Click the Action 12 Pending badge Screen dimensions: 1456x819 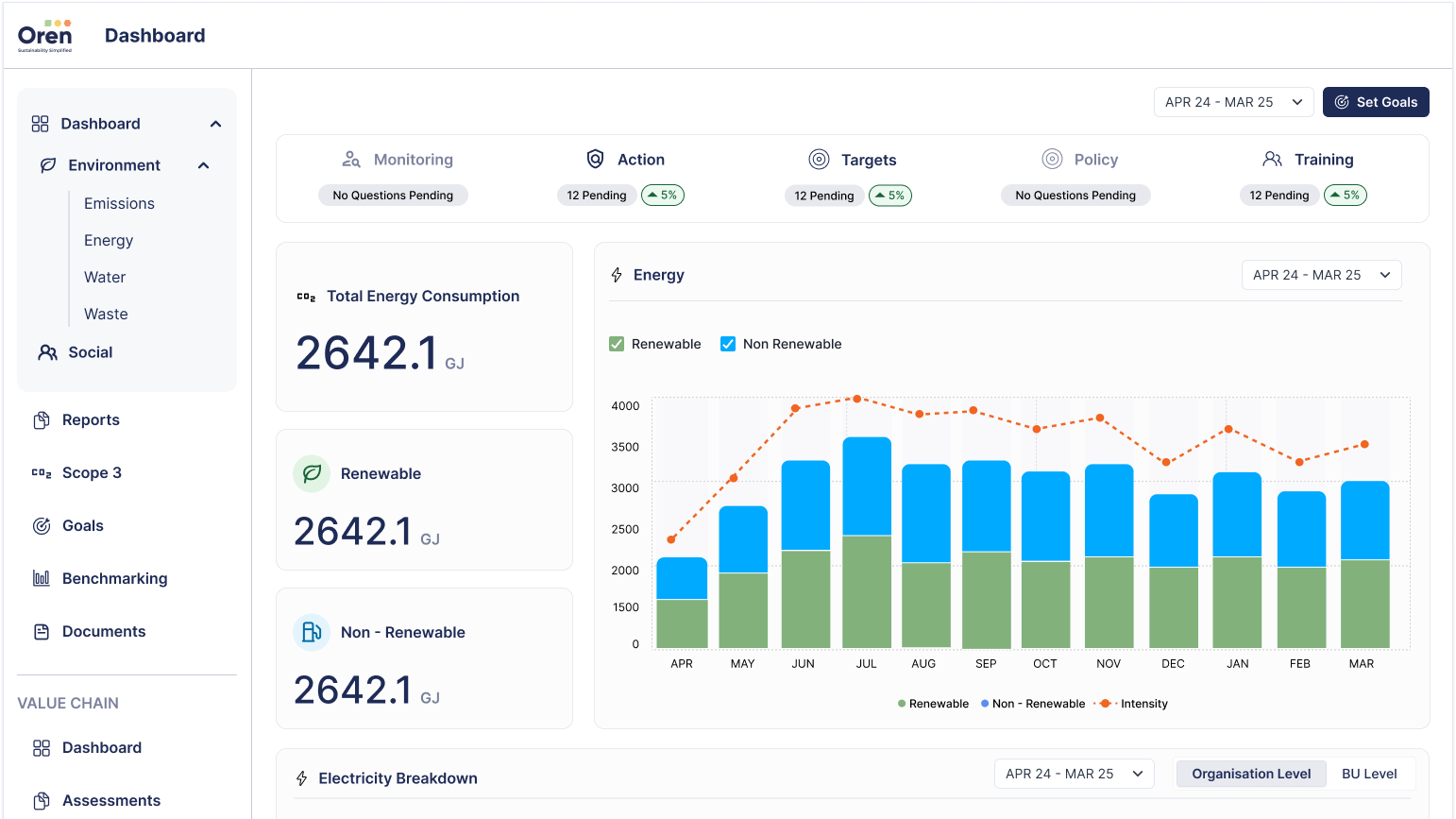(597, 196)
